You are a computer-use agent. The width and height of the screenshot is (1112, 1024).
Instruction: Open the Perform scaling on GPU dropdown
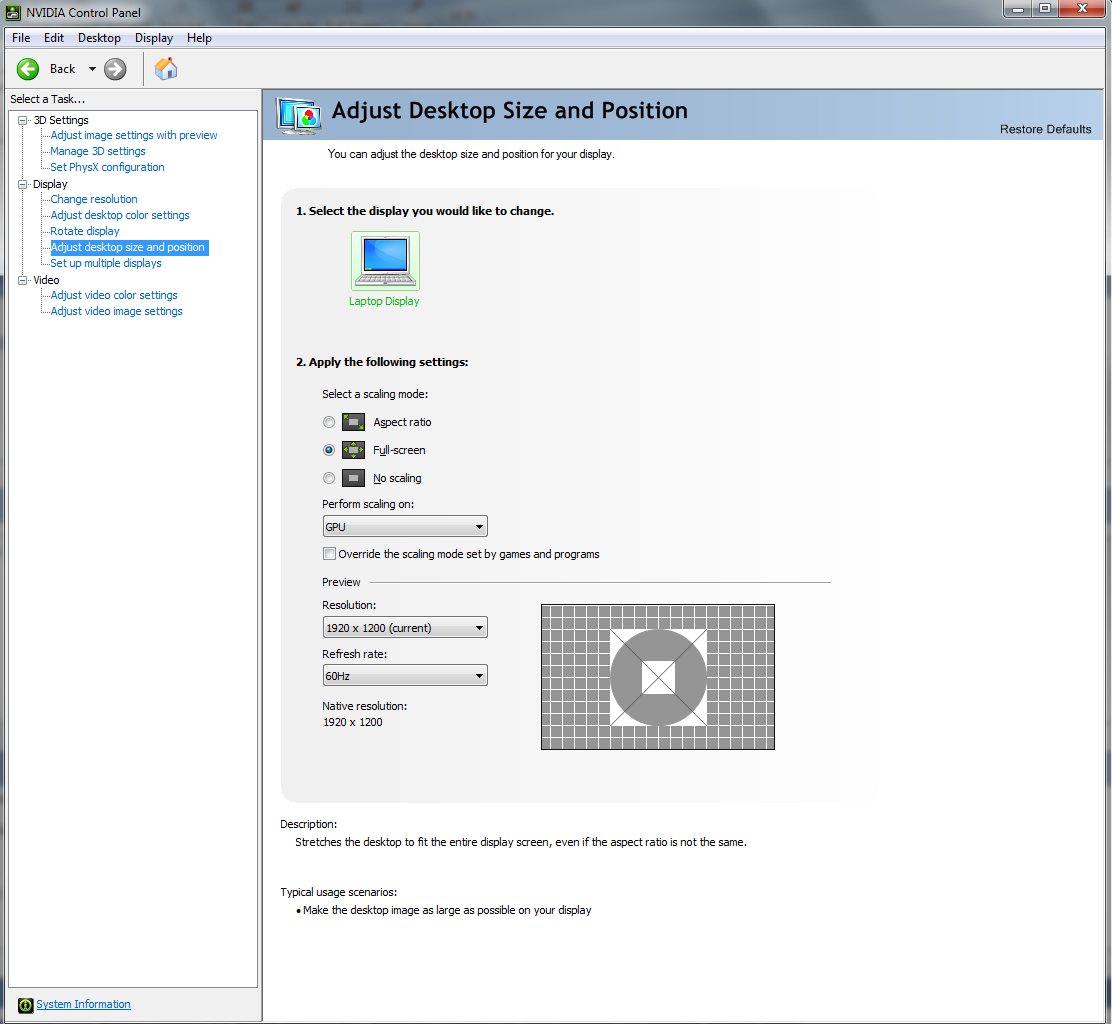(x=405, y=526)
